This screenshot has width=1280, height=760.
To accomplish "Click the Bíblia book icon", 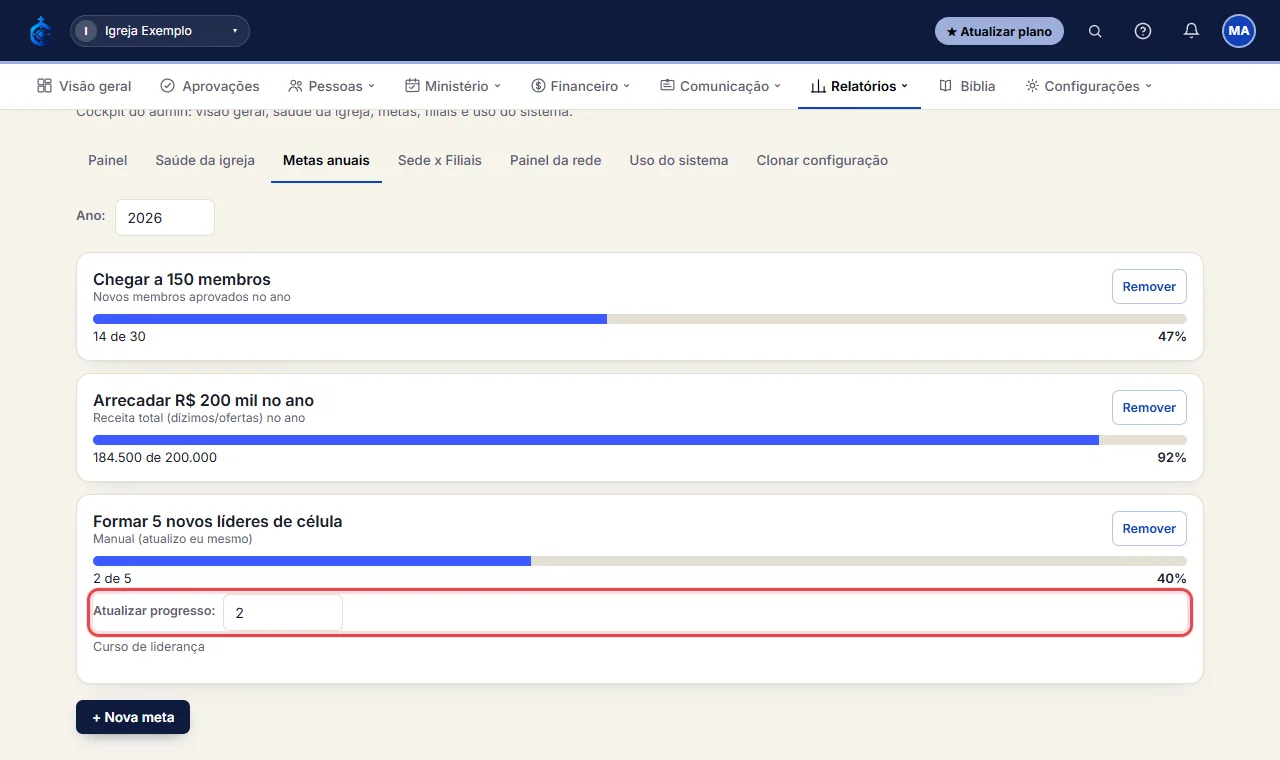I will [946, 86].
